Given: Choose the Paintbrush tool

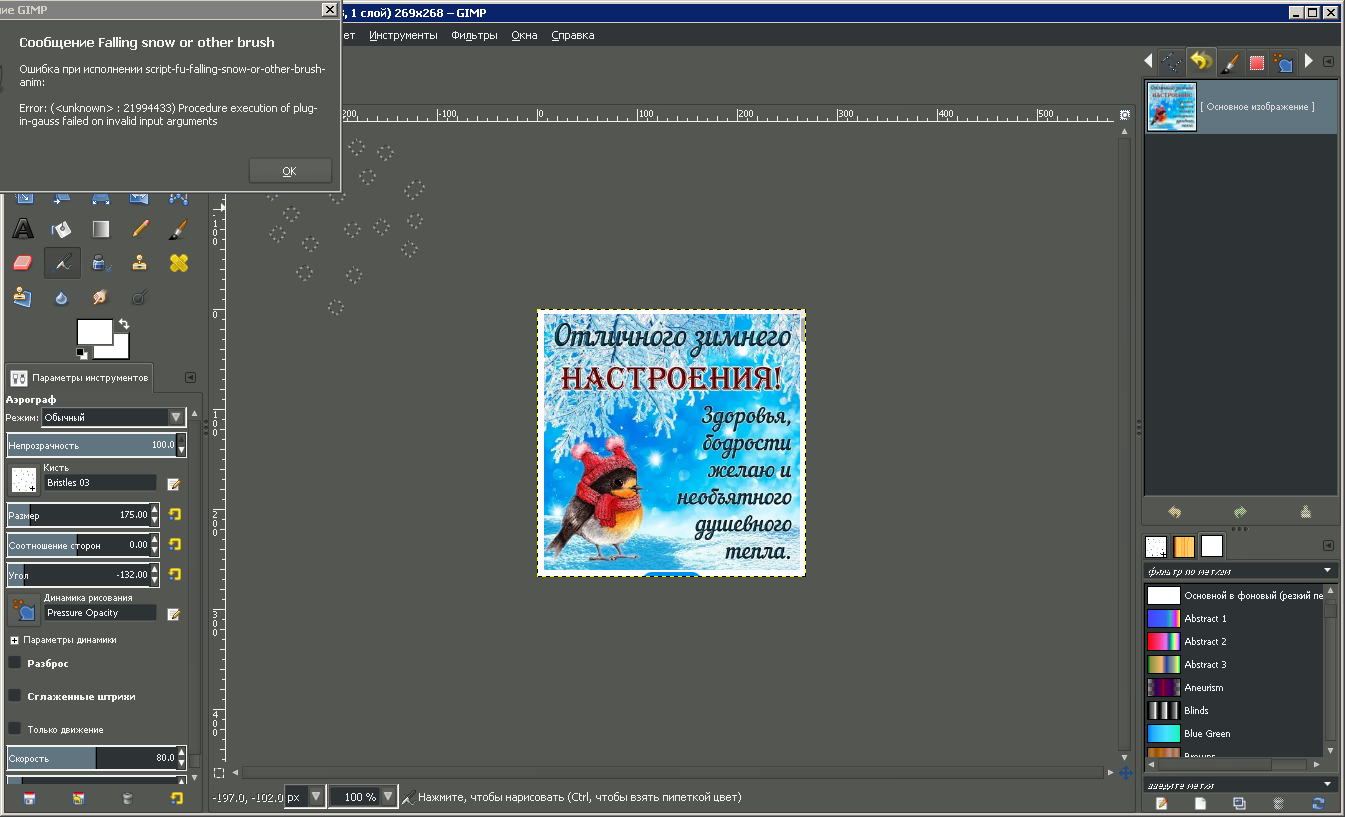Looking at the screenshot, I should click(178, 230).
